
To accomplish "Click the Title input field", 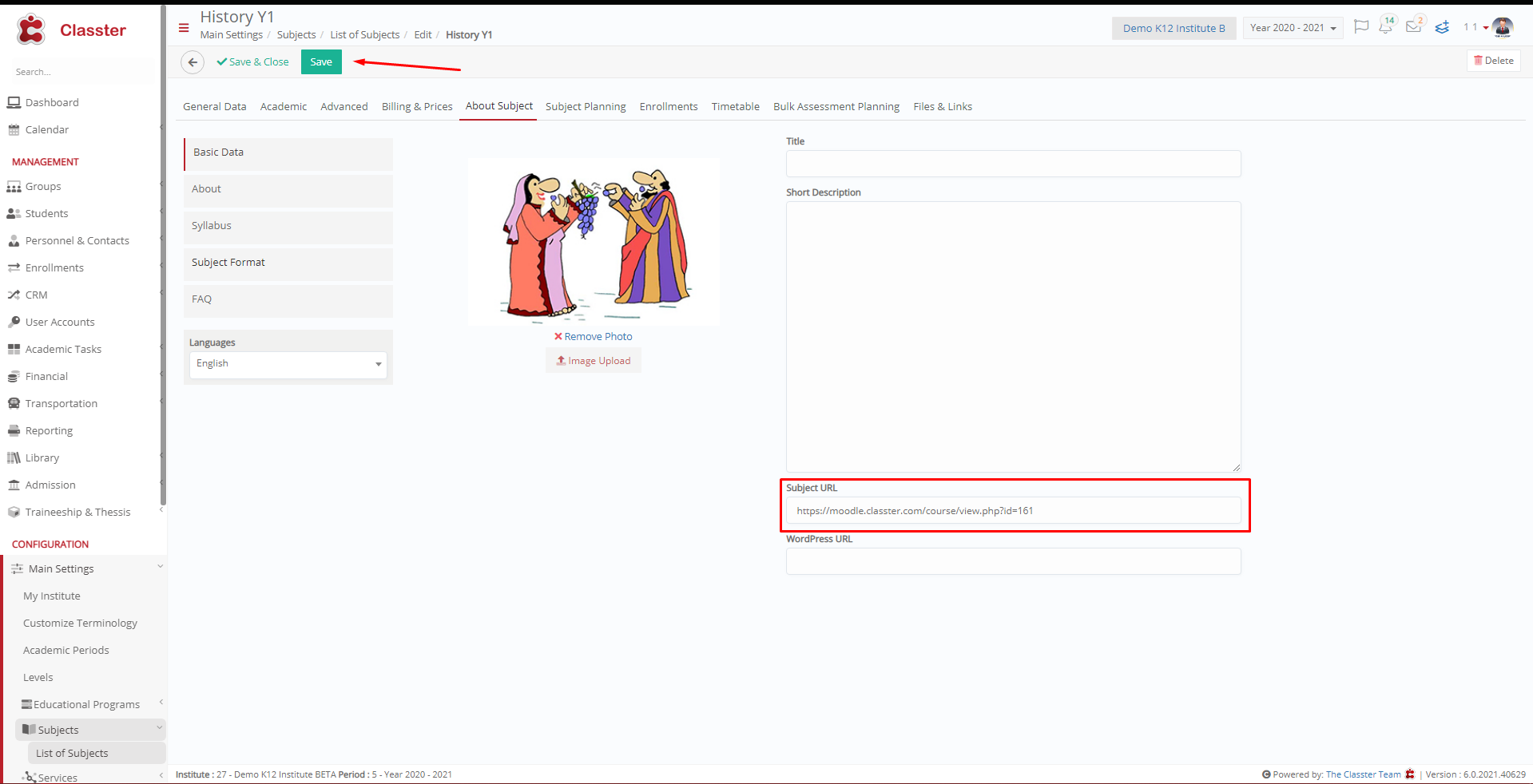I will click(1013, 164).
